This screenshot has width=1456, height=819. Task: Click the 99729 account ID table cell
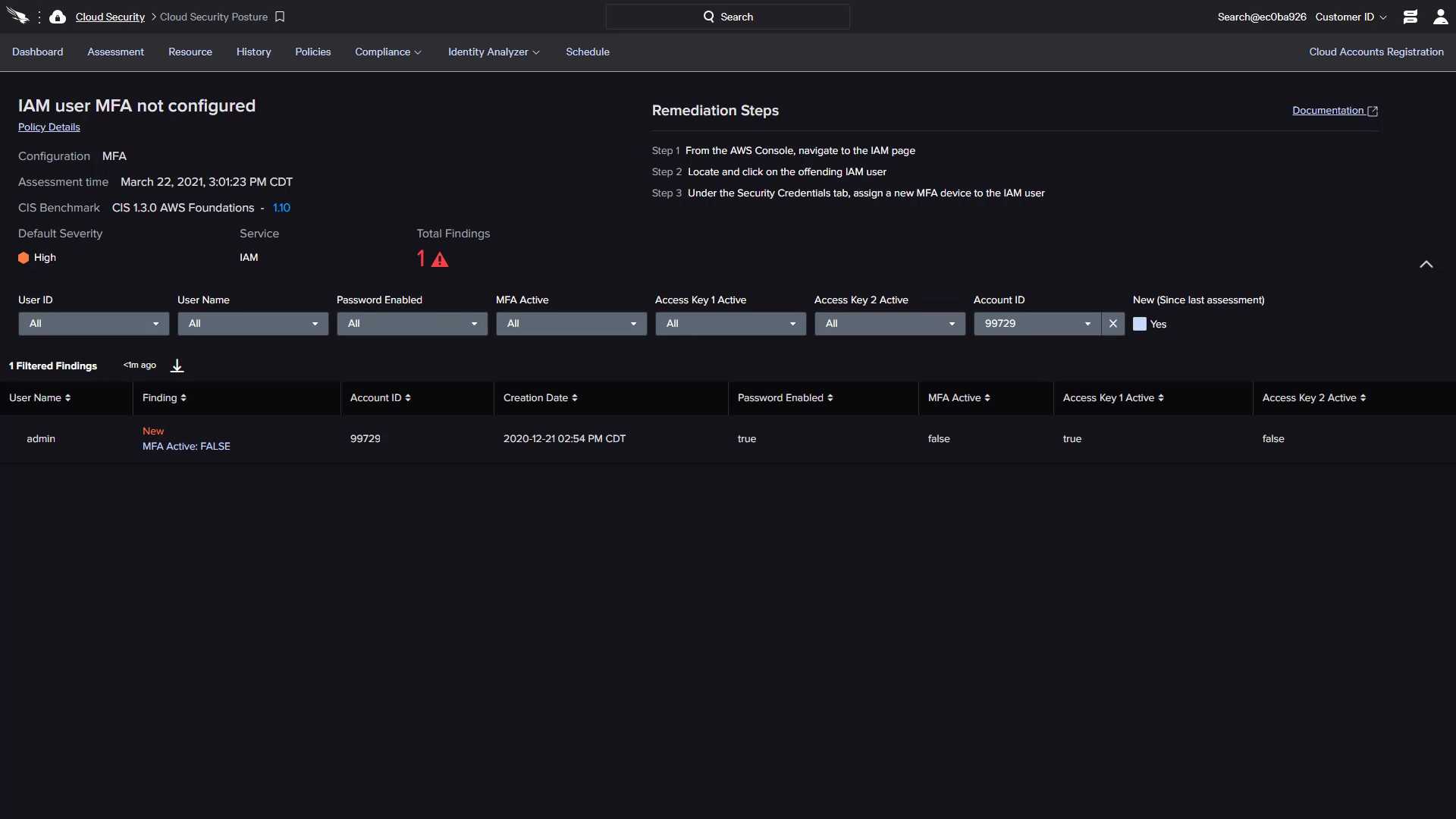click(366, 439)
